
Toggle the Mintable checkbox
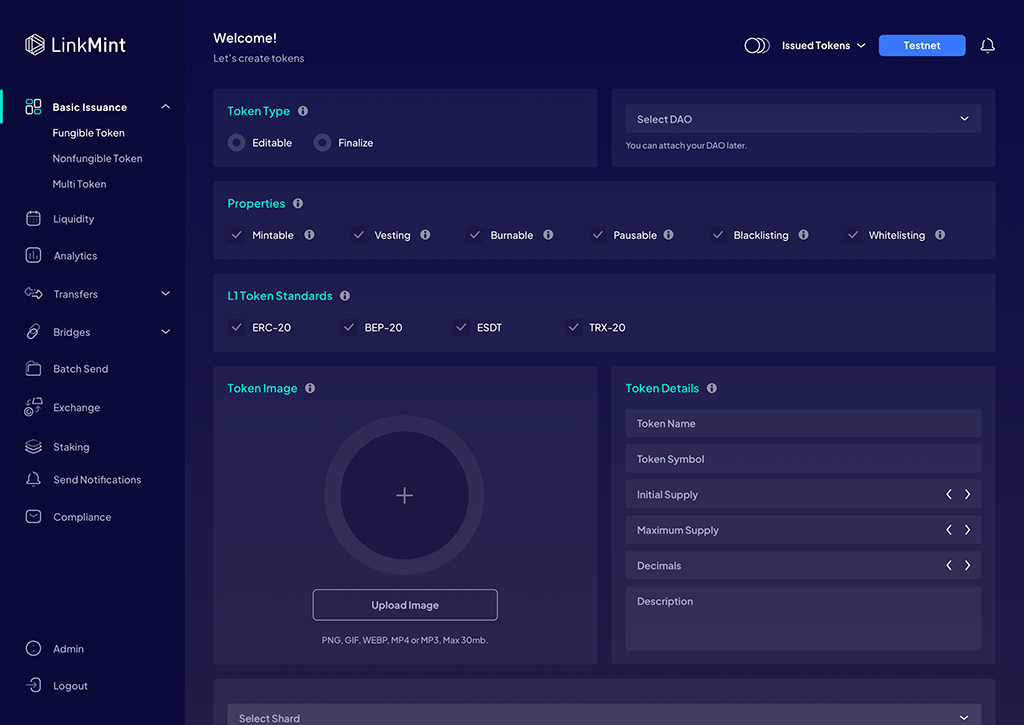[236, 234]
